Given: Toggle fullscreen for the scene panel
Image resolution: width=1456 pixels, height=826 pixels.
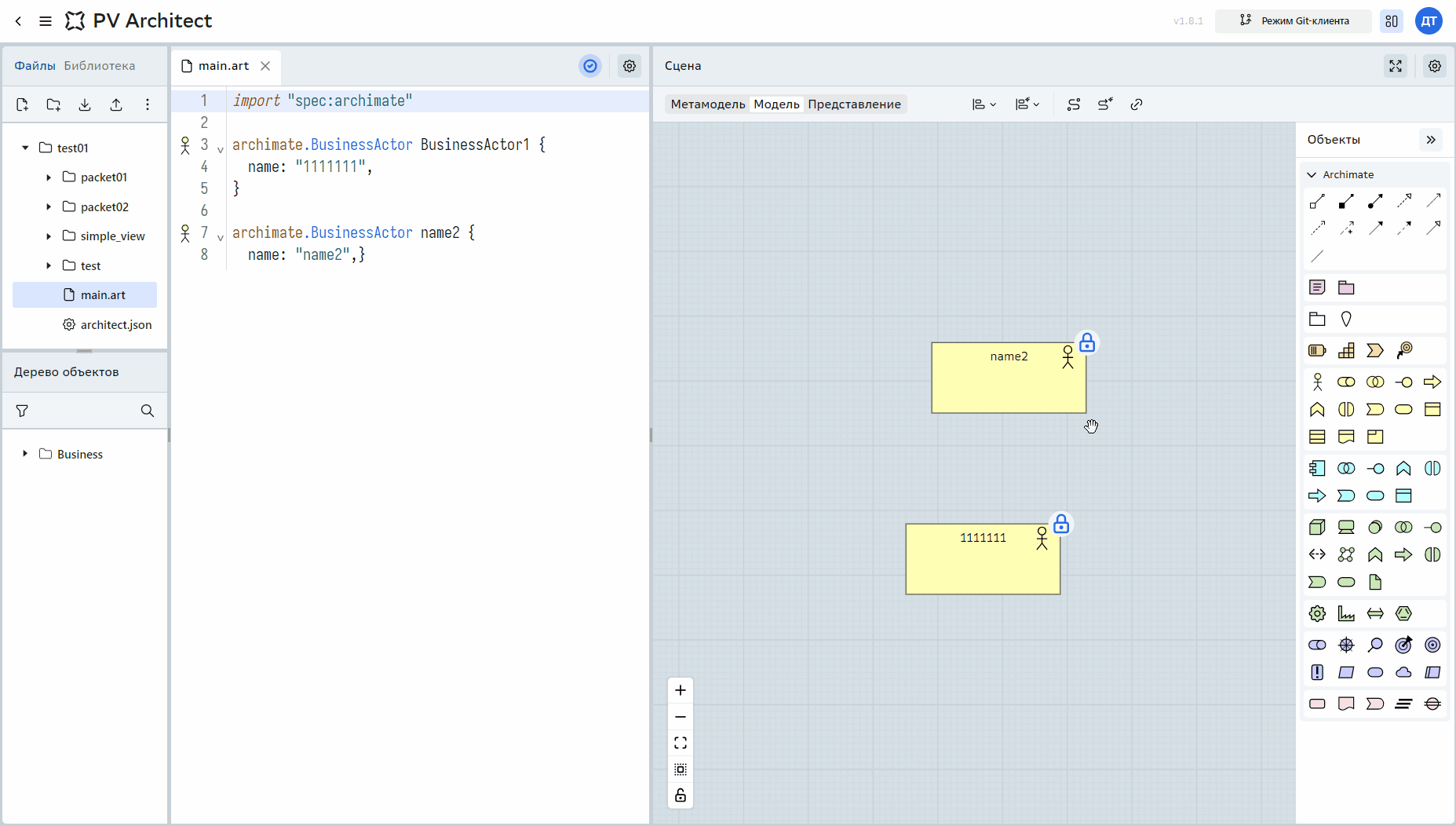Looking at the screenshot, I should pos(1396,66).
